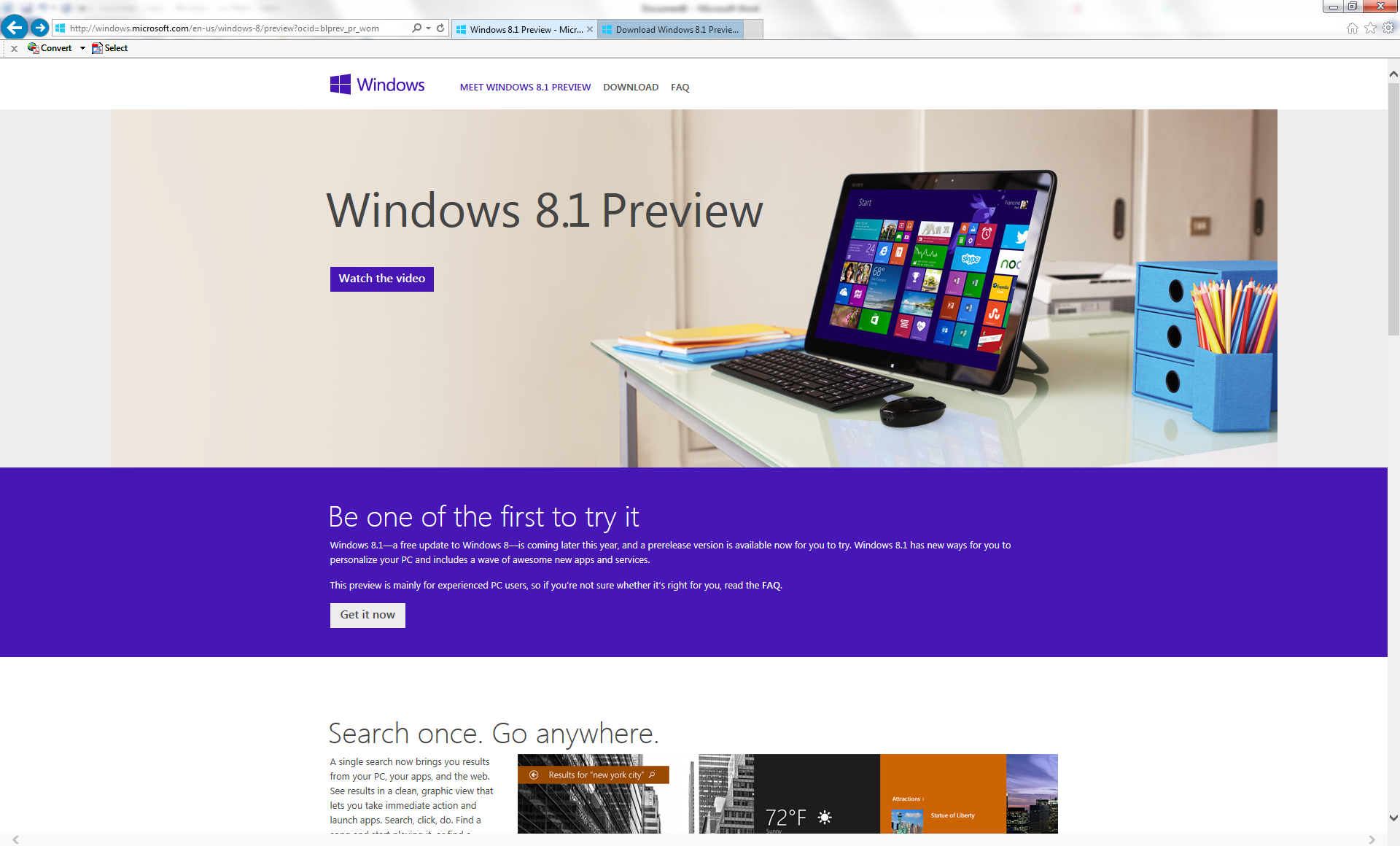Click the refresh/reload page icon
Viewport: 1400px width, 846px height.
(x=438, y=29)
